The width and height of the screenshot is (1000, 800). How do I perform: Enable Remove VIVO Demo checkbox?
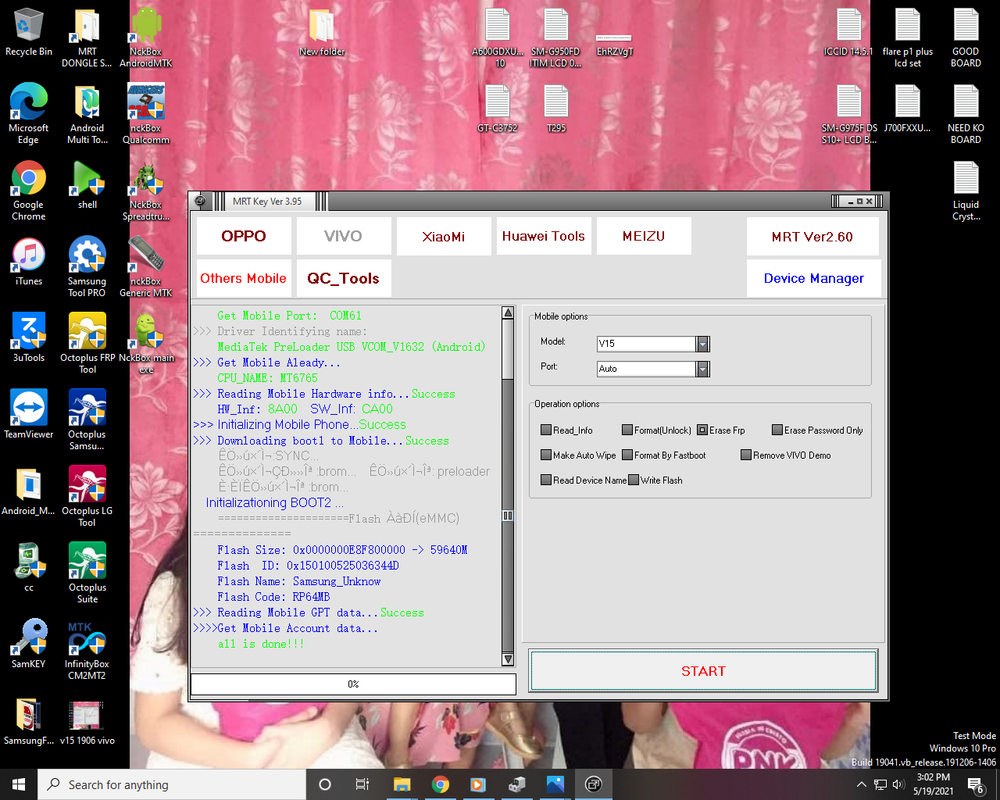[x=746, y=455]
